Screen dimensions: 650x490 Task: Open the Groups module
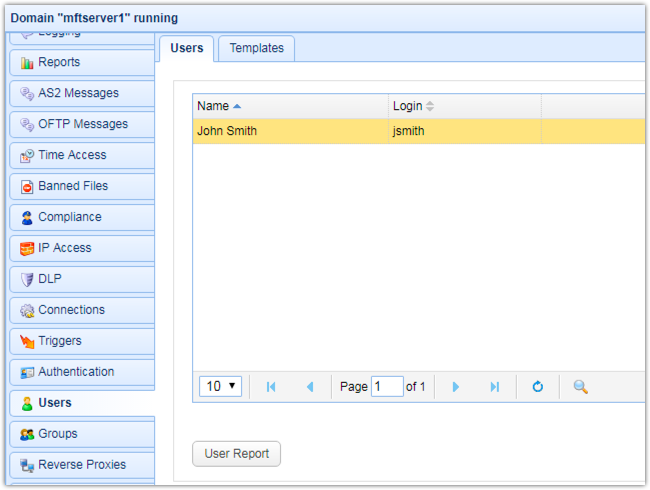click(82, 434)
